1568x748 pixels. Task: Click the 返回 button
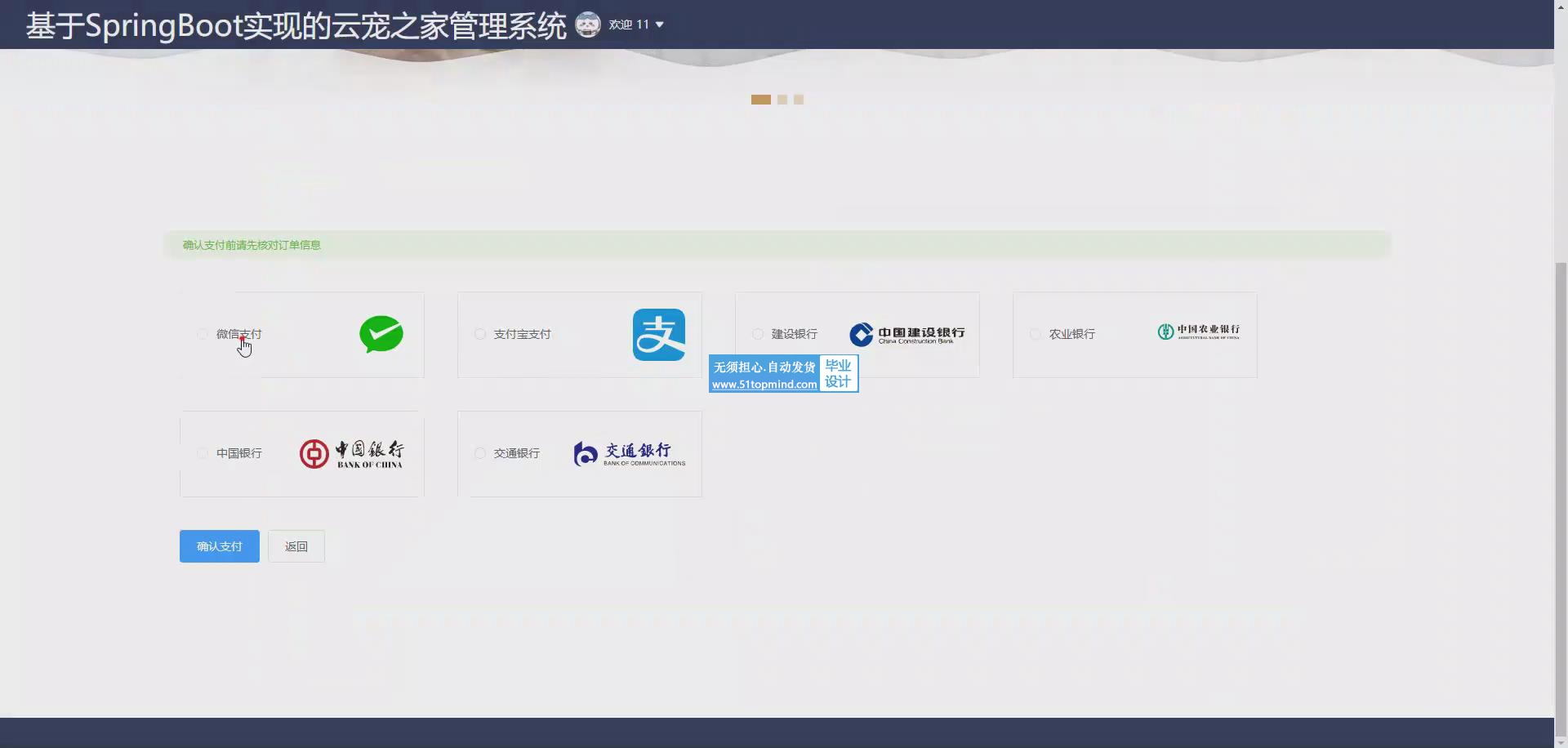[296, 546]
